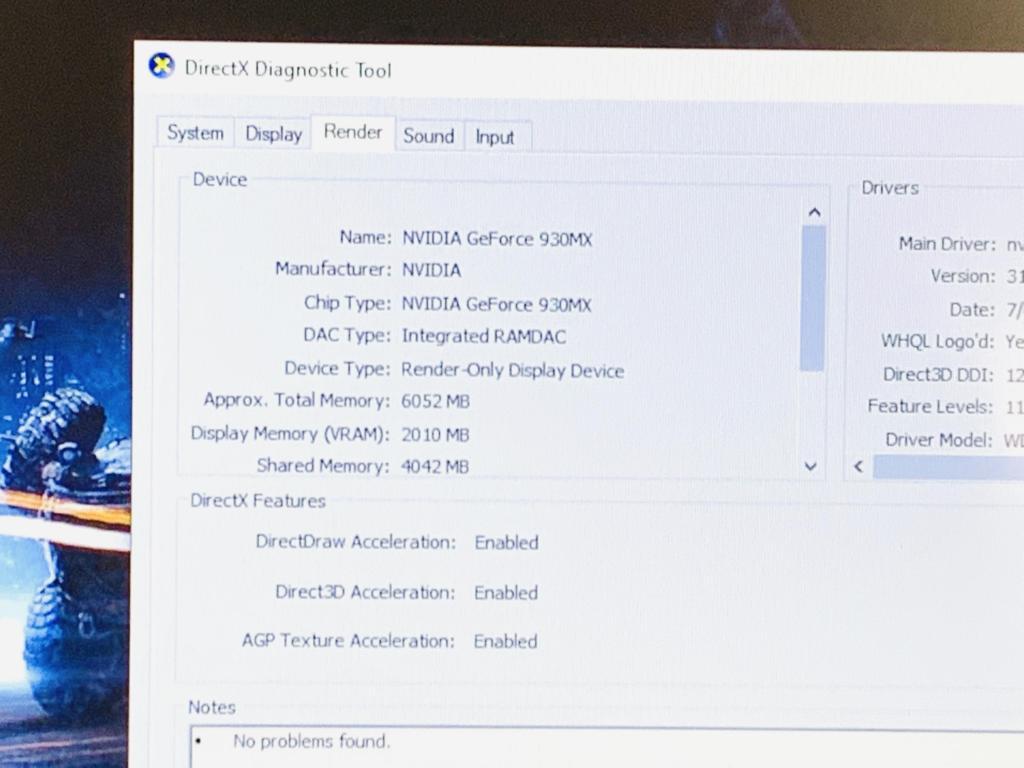Click the Drivers list scroll left arrow
This screenshot has width=1024, height=768.
click(x=859, y=466)
